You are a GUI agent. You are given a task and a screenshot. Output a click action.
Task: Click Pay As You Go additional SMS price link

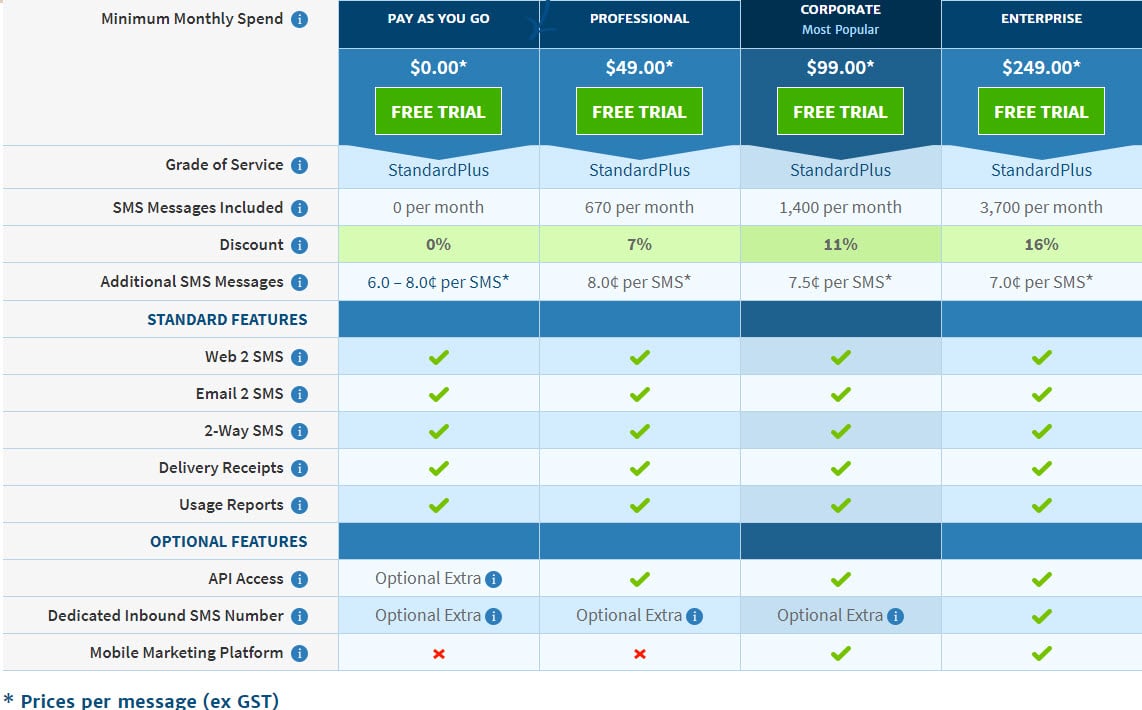(x=438, y=282)
